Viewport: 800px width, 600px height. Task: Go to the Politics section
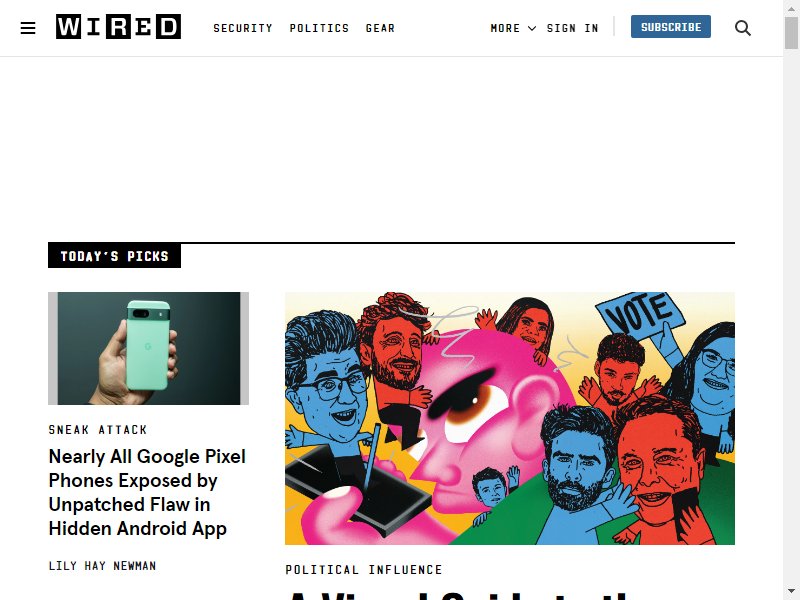coord(319,28)
